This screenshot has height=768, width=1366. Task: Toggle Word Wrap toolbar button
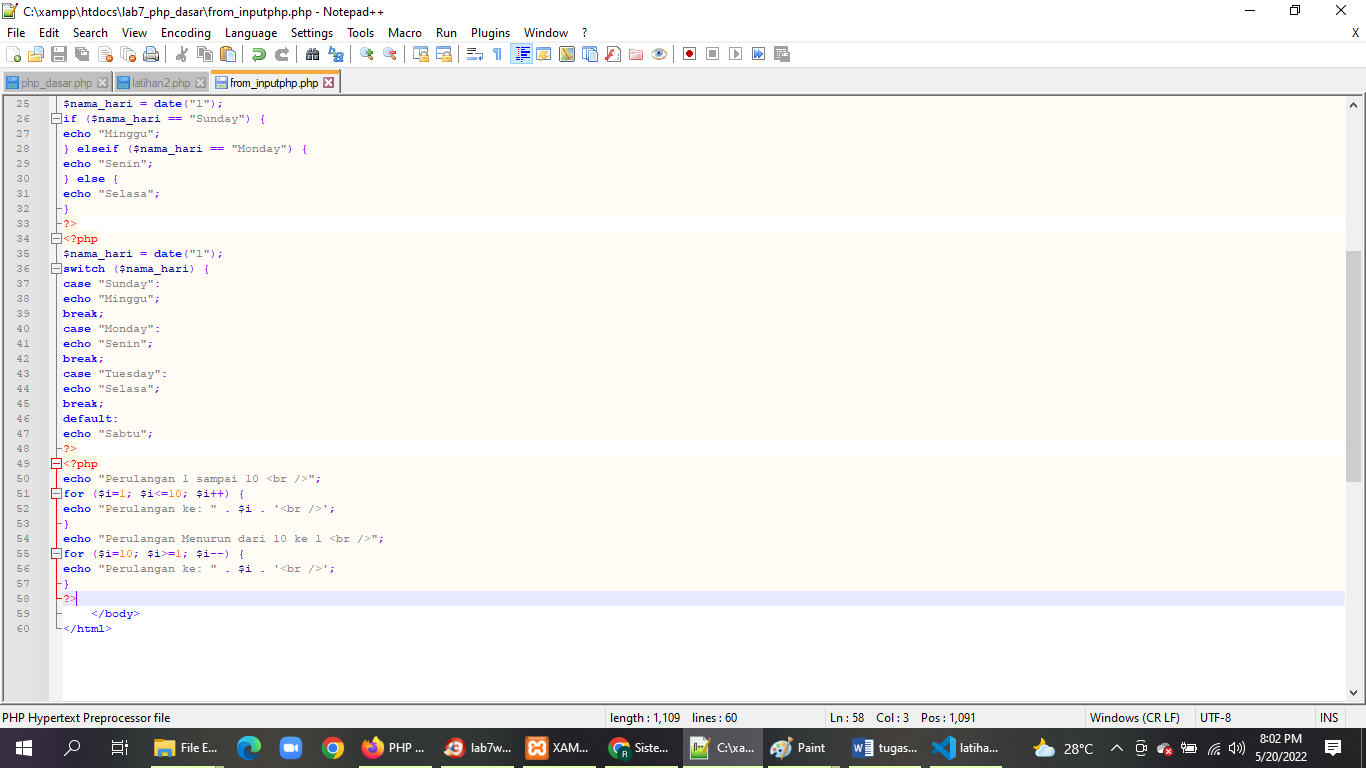coord(475,54)
